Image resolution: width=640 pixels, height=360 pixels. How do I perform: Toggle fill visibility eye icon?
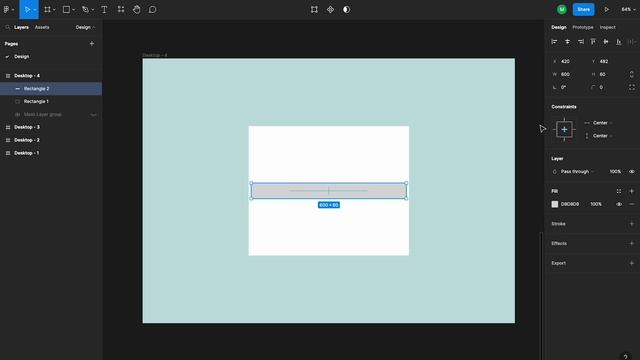(x=619, y=204)
